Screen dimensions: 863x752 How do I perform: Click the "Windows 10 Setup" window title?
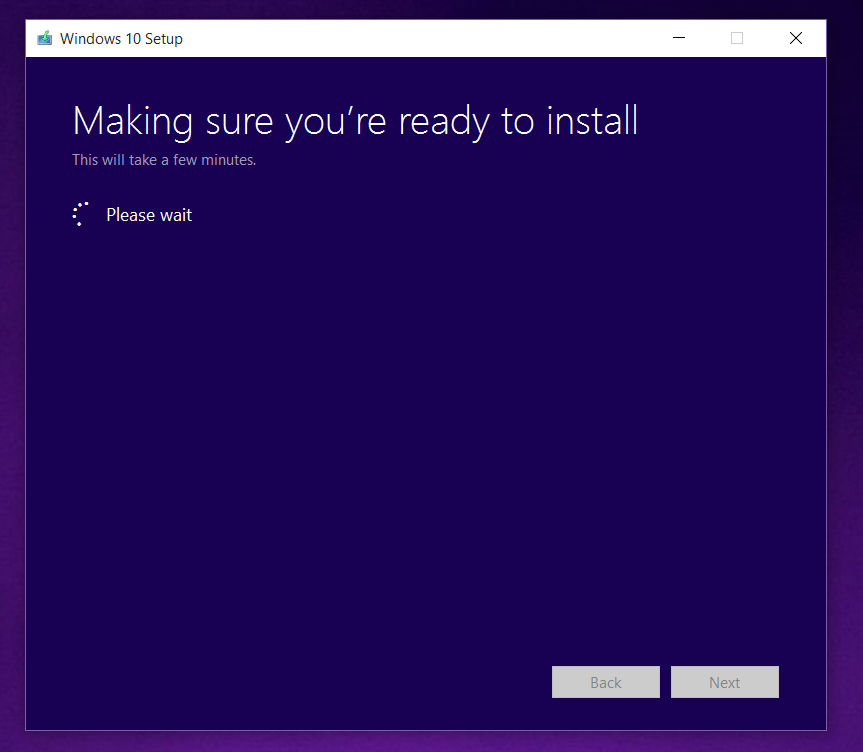click(x=121, y=39)
